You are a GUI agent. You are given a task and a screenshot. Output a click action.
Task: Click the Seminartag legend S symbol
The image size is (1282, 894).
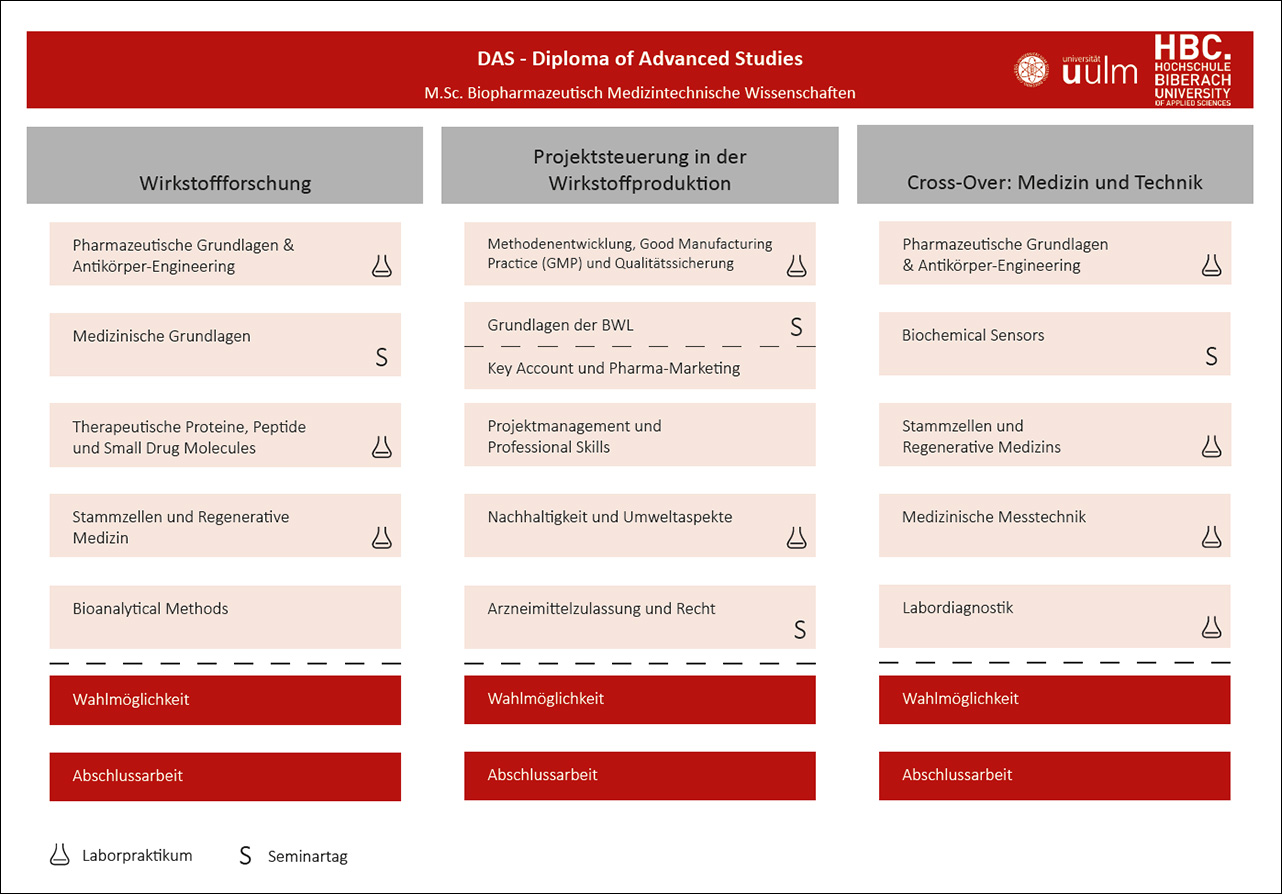245,856
